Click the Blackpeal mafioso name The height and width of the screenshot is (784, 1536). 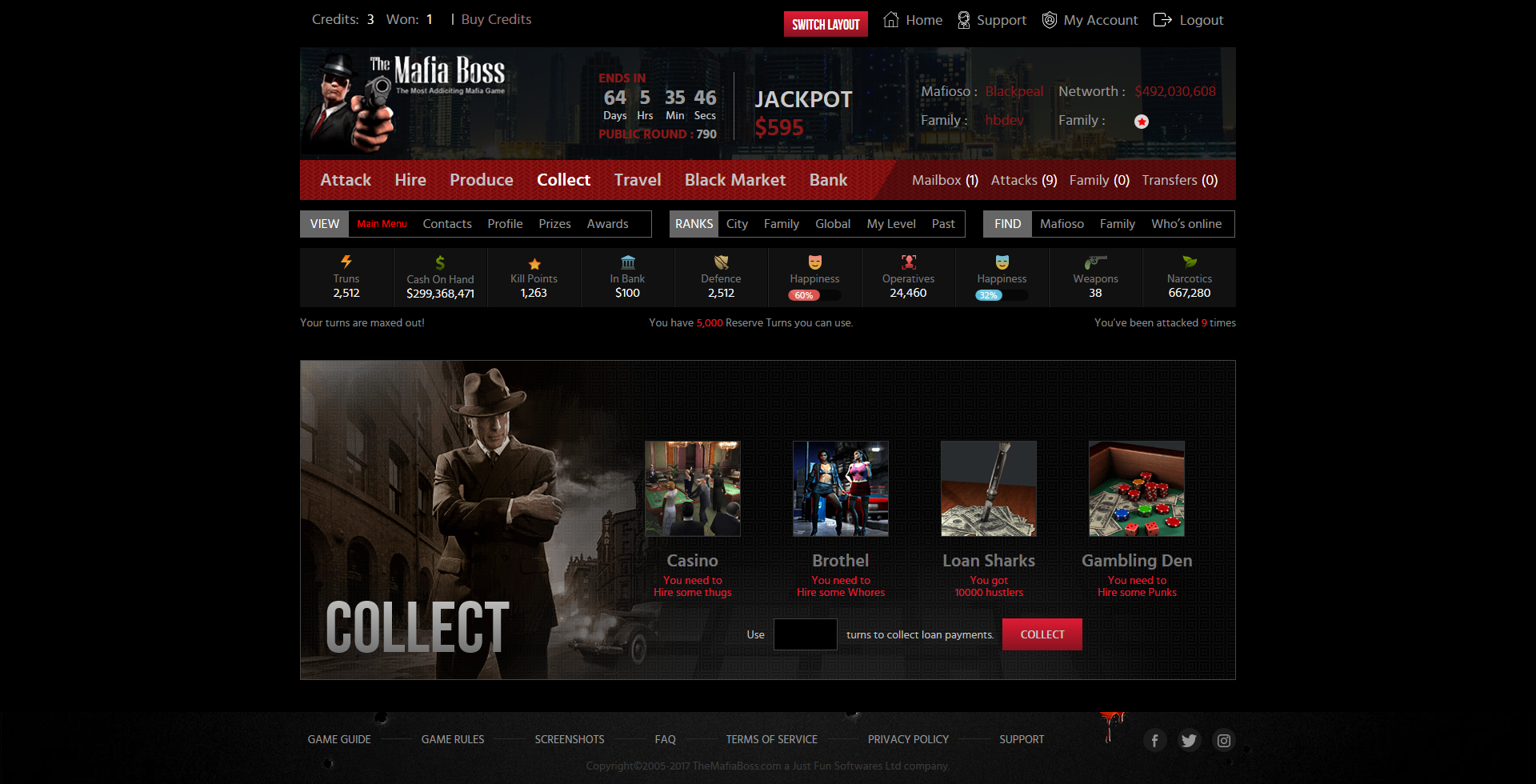coord(1014,91)
